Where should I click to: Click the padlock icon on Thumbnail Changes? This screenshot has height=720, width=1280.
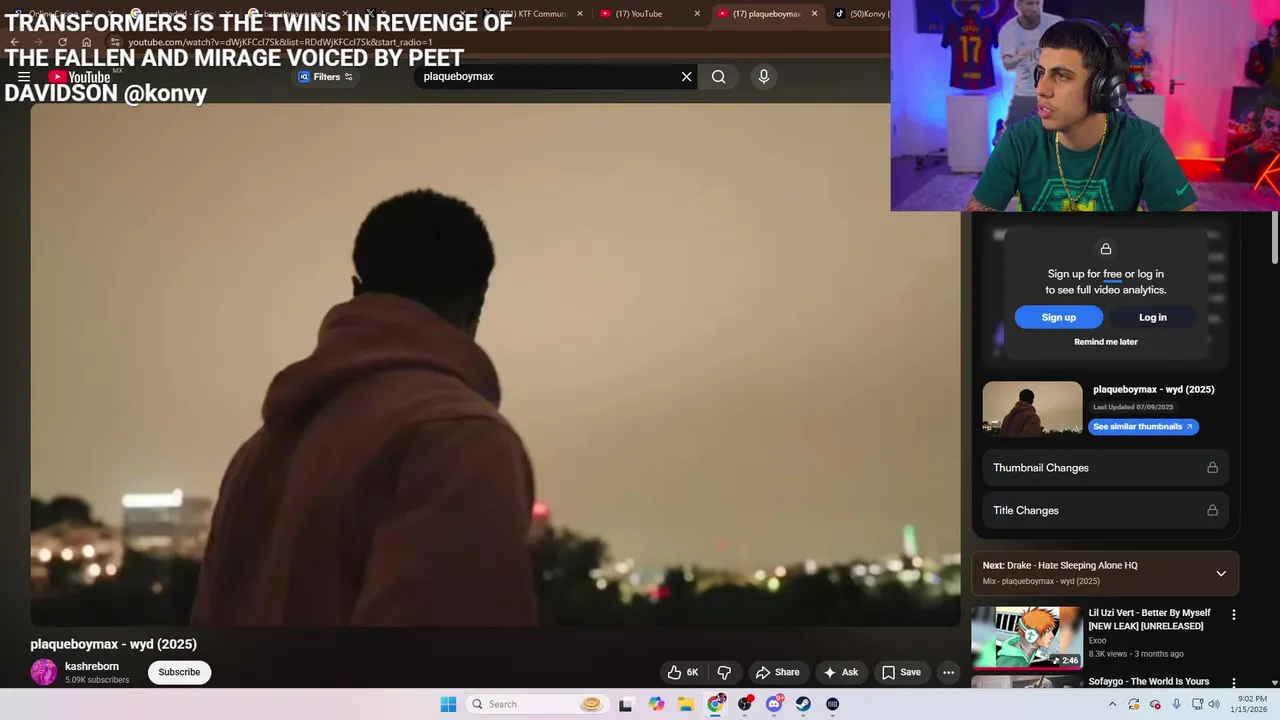(1212, 468)
